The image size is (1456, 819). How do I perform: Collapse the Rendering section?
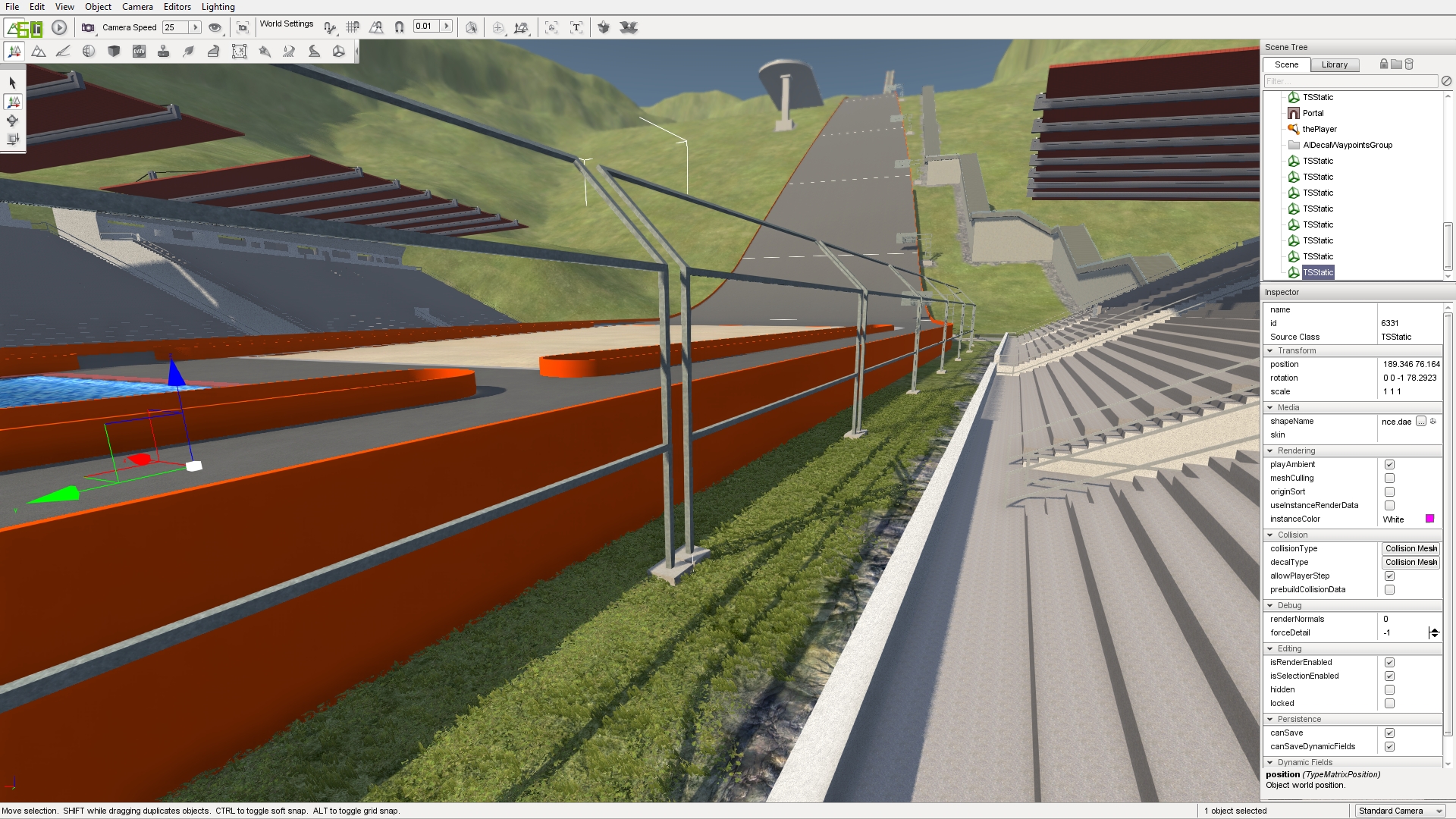tap(1270, 451)
